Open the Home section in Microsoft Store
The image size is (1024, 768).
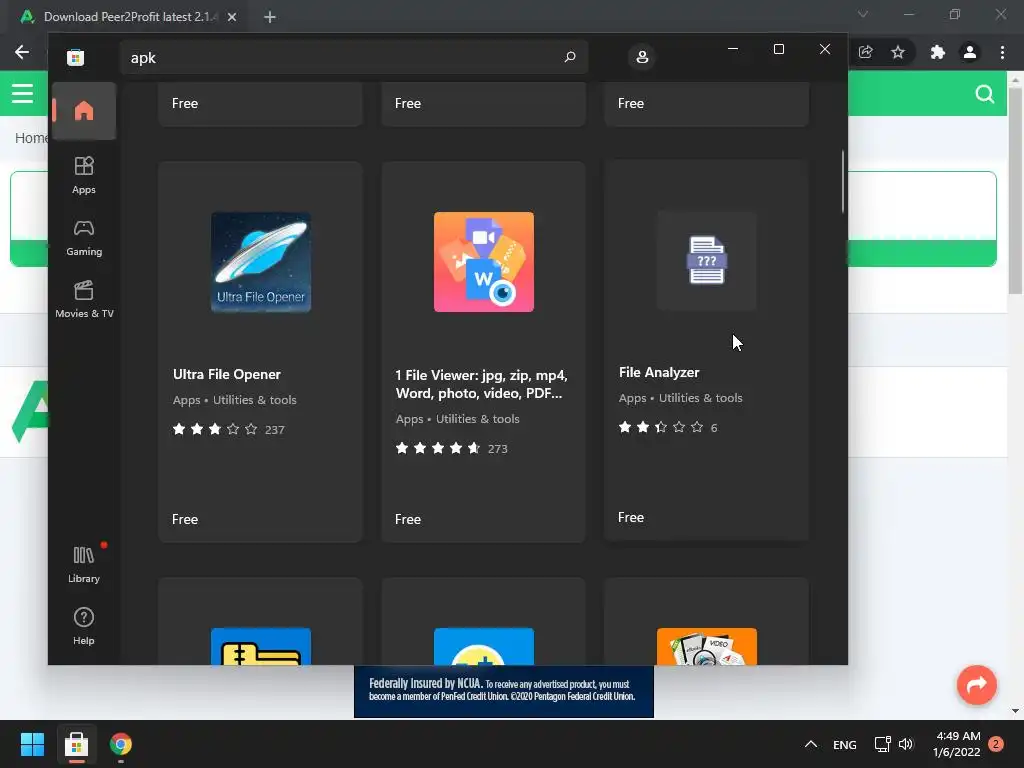[84, 111]
